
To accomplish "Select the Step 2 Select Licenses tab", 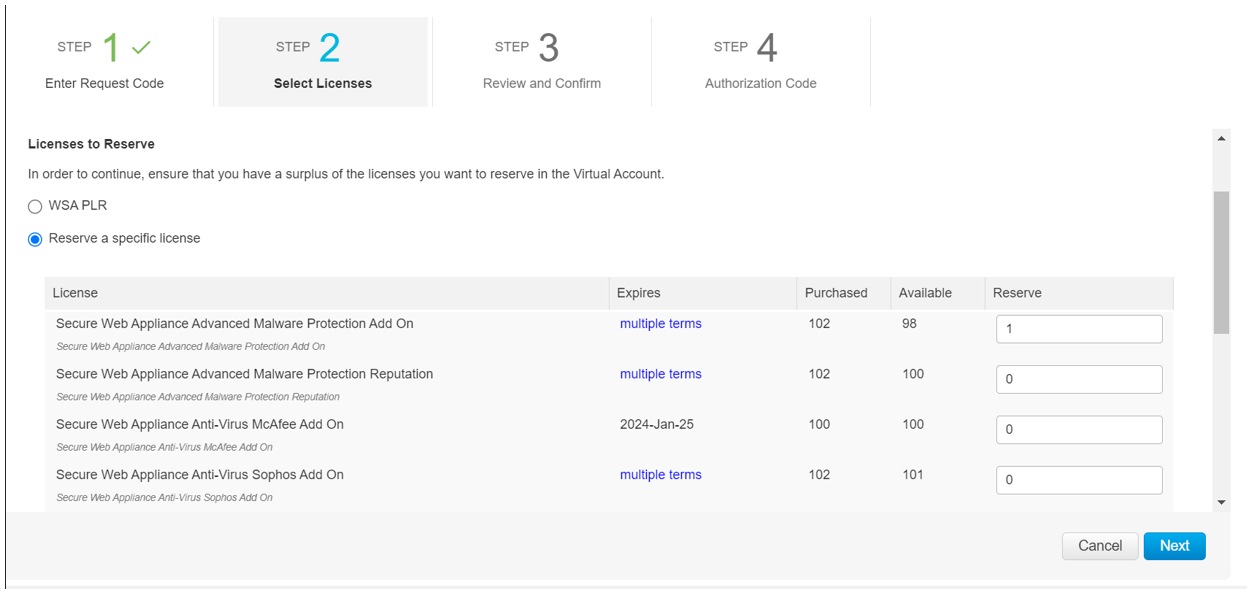I will coord(321,60).
